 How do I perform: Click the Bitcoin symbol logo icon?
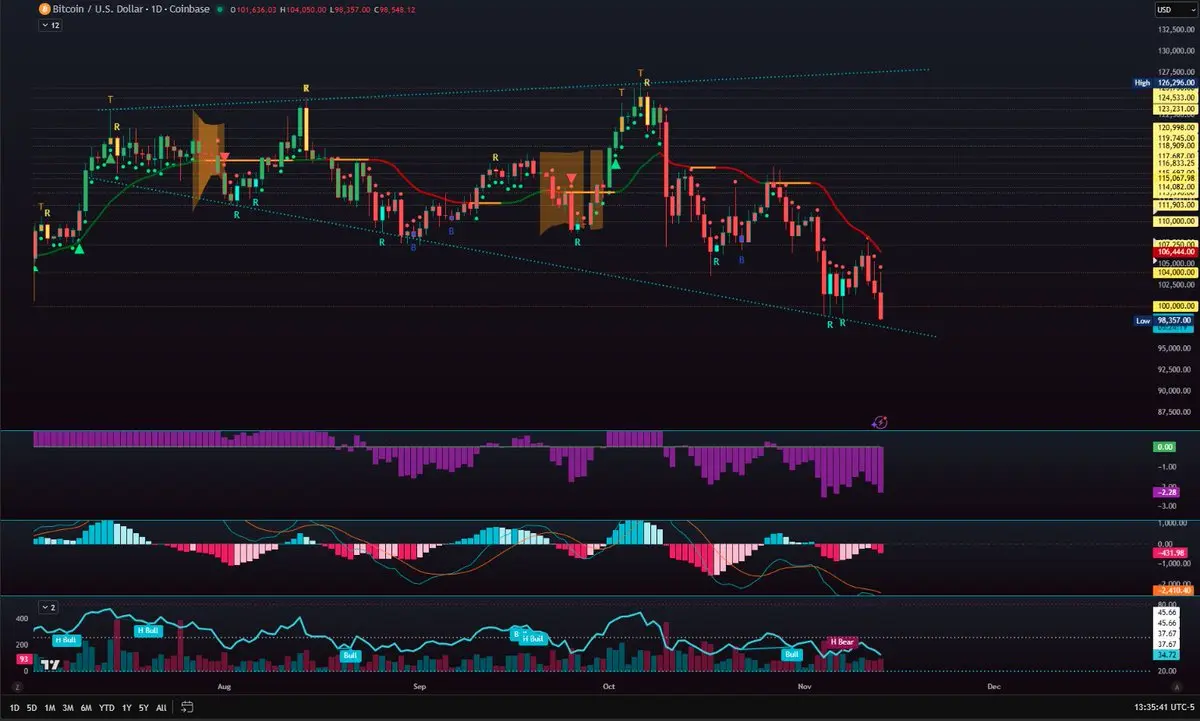[45, 9]
